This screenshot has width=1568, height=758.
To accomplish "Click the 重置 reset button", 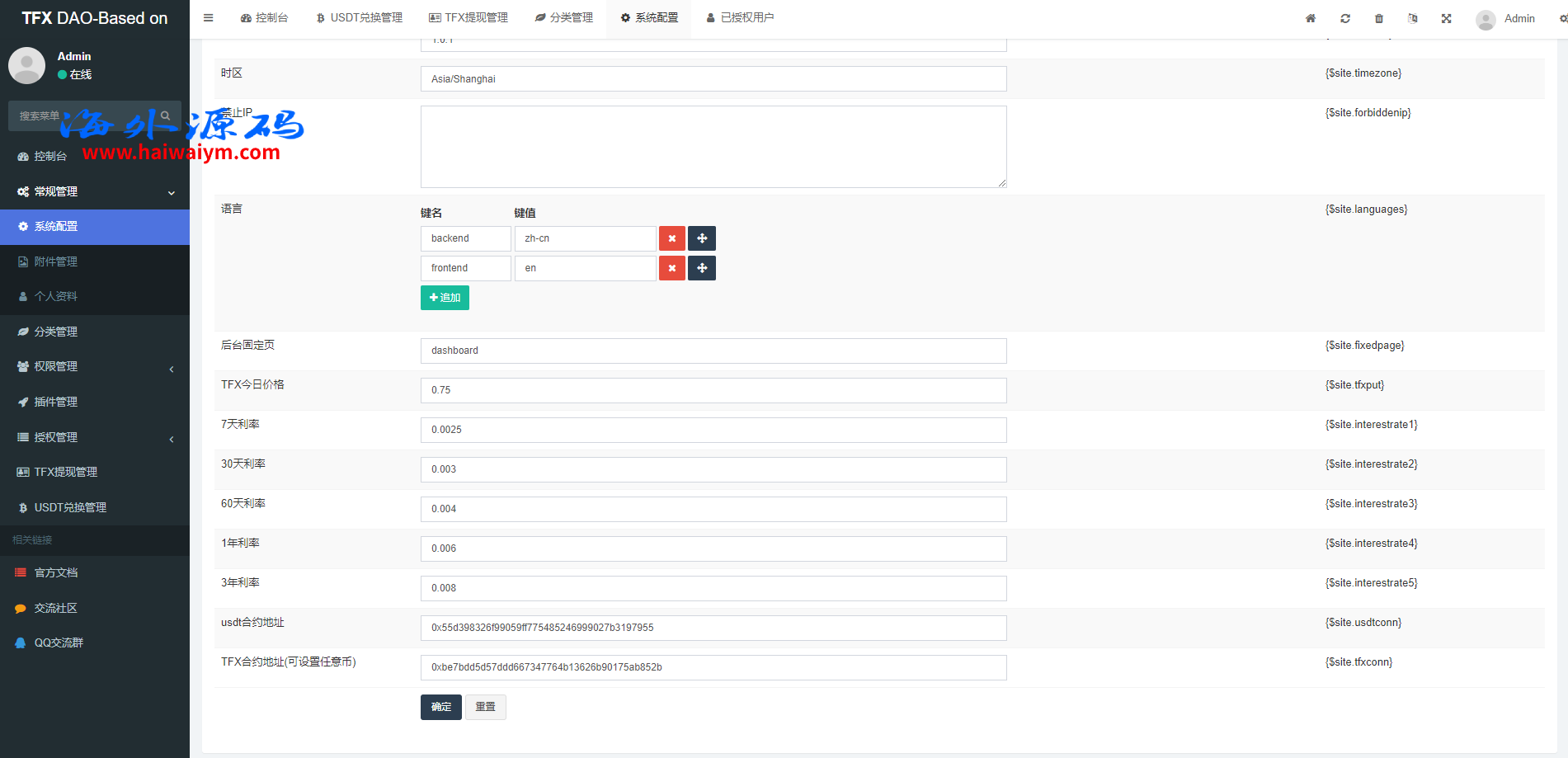I will [x=486, y=707].
